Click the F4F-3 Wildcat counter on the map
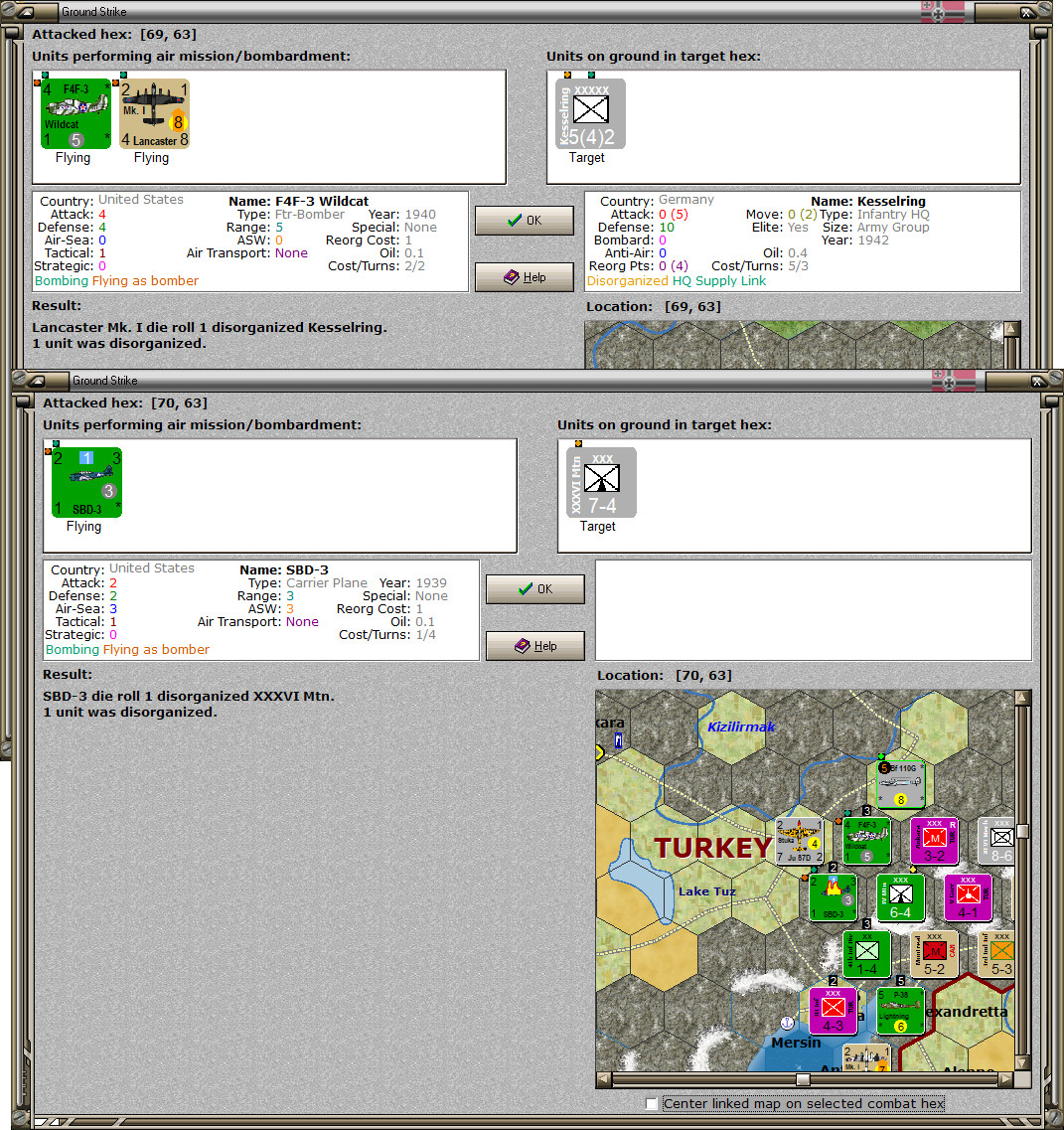The image size is (1064, 1130). coord(866,840)
